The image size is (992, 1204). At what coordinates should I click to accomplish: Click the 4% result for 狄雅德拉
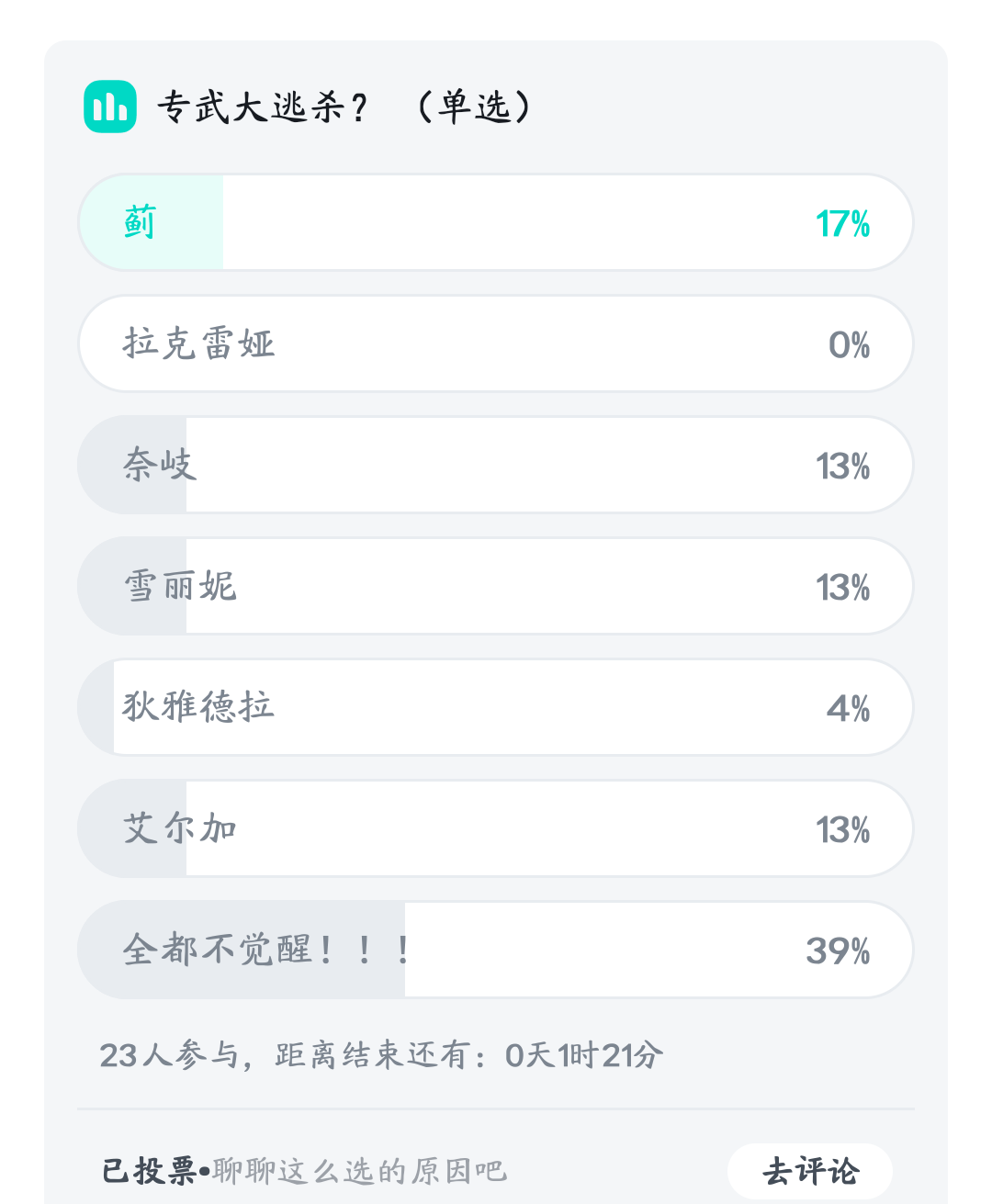pyautogui.click(x=848, y=708)
